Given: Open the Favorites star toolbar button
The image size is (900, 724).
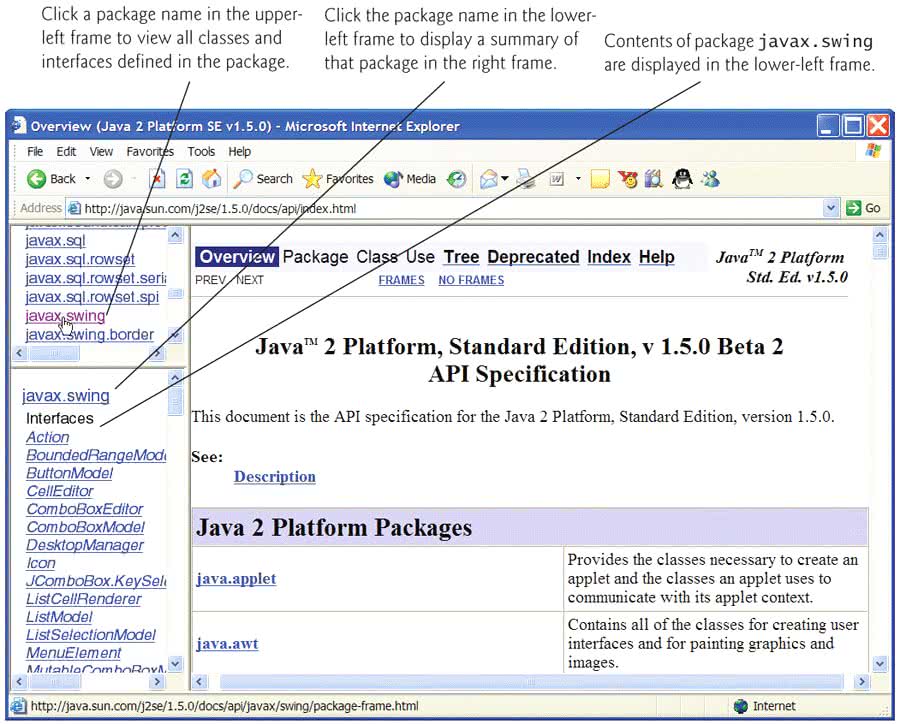Looking at the screenshot, I should click(x=338, y=179).
